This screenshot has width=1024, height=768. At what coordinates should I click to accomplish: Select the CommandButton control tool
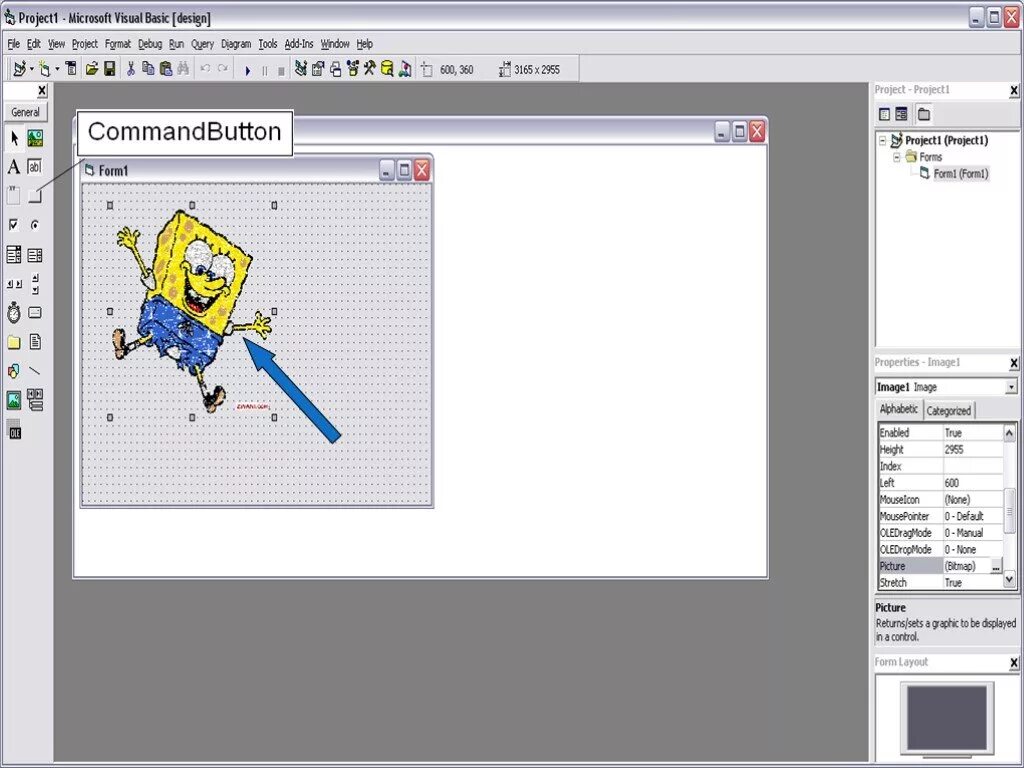(35, 195)
